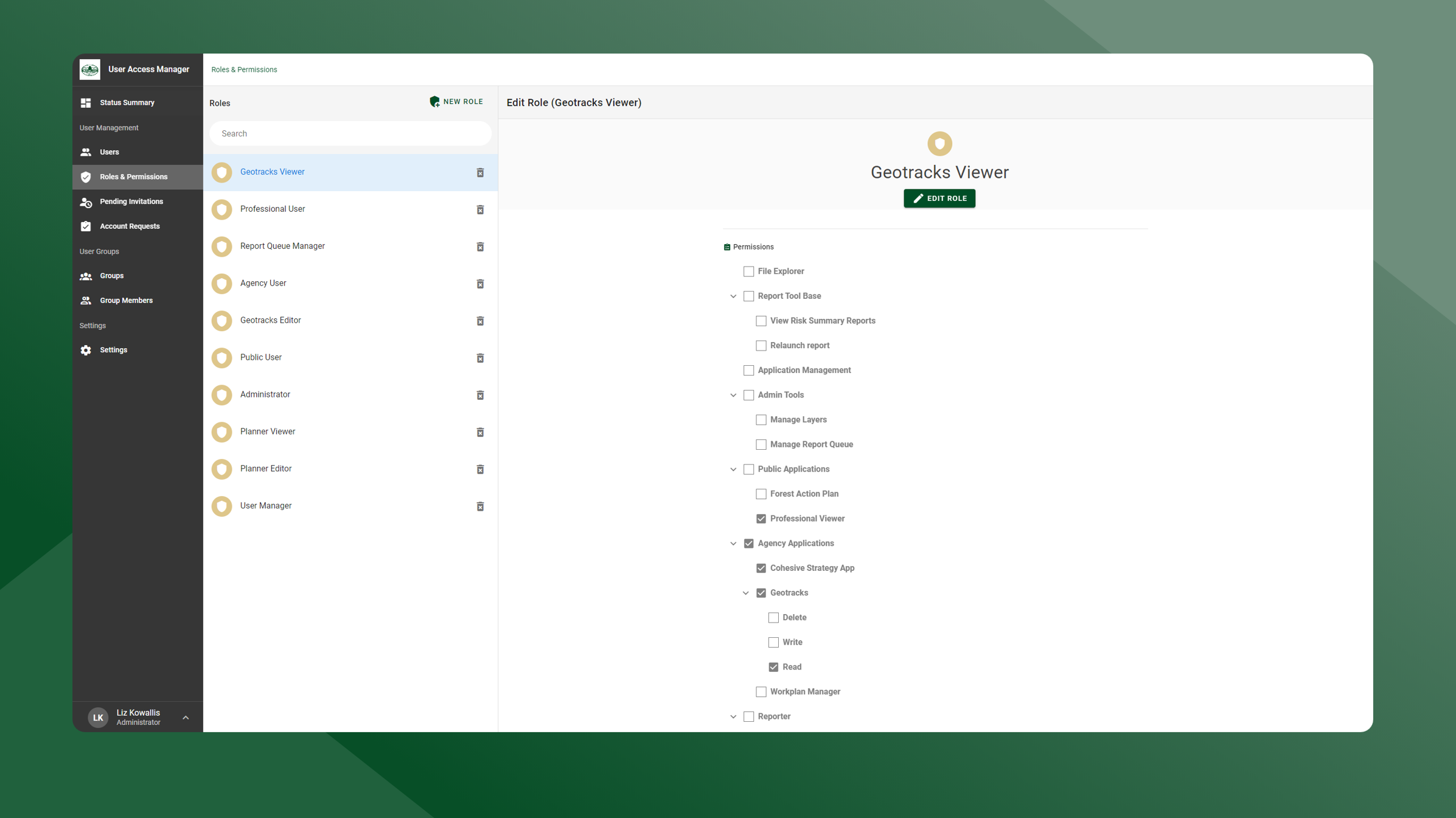The height and width of the screenshot is (818, 1456).
Task: Click the Groups icon in sidebar
Action: [x=86, y=276]
